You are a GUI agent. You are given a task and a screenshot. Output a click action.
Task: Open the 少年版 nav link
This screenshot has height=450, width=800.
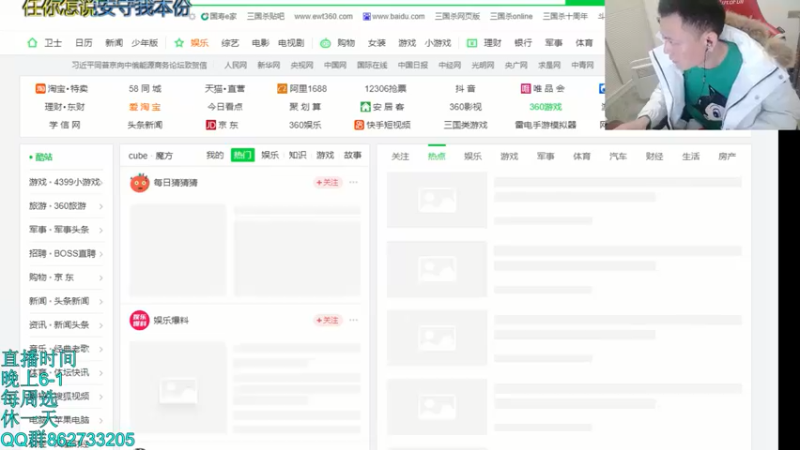point(144,43)
